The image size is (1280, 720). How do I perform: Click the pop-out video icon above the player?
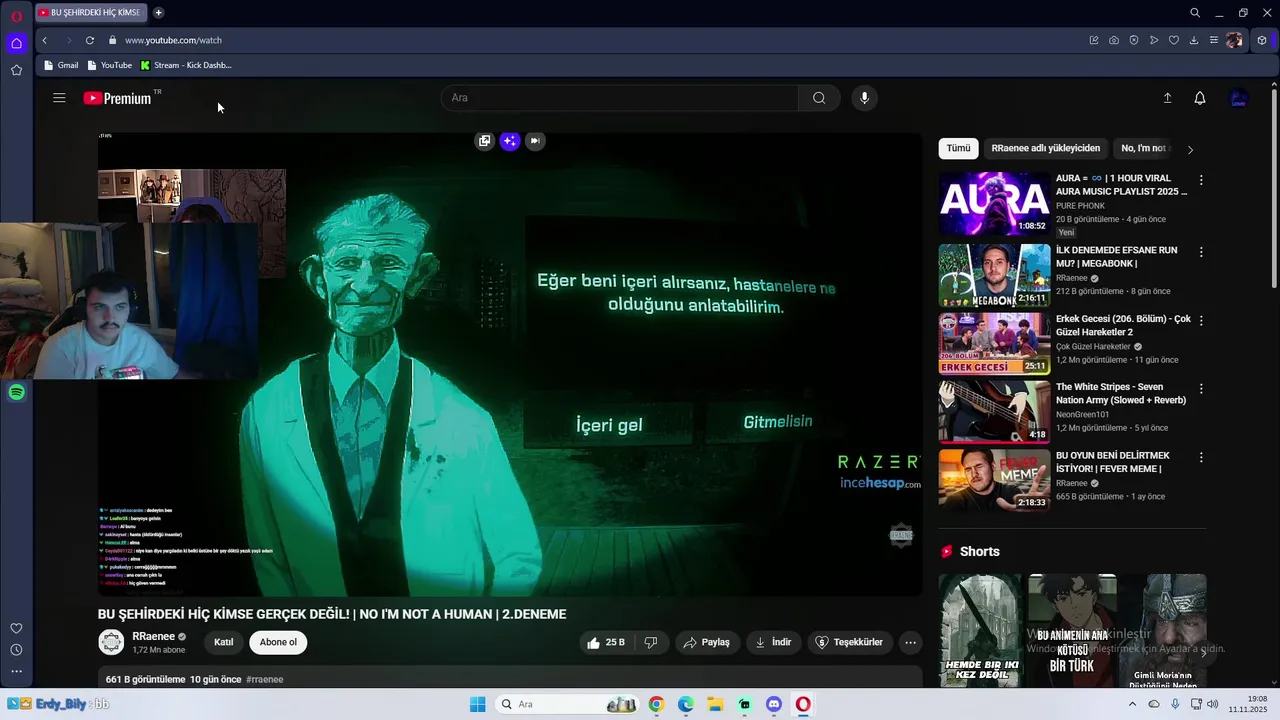[x=485, y=141]
